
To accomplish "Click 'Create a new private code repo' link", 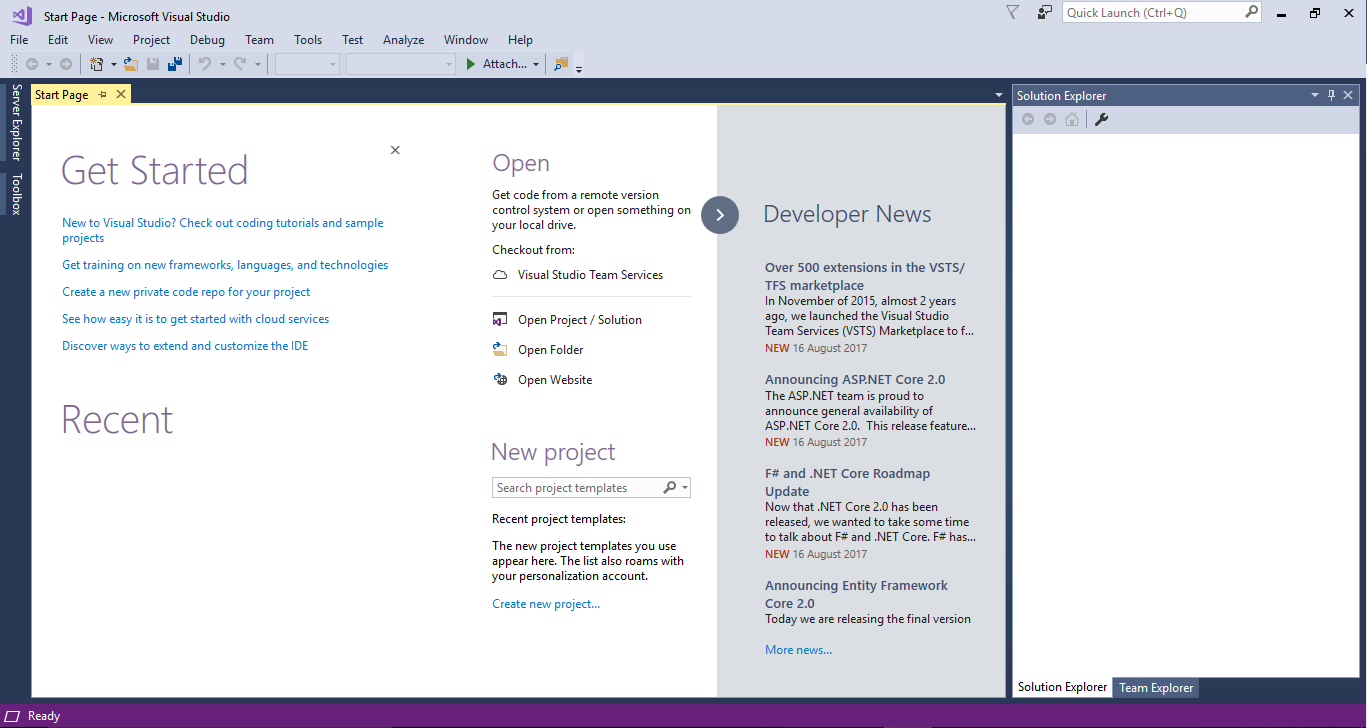I will 186,292.
